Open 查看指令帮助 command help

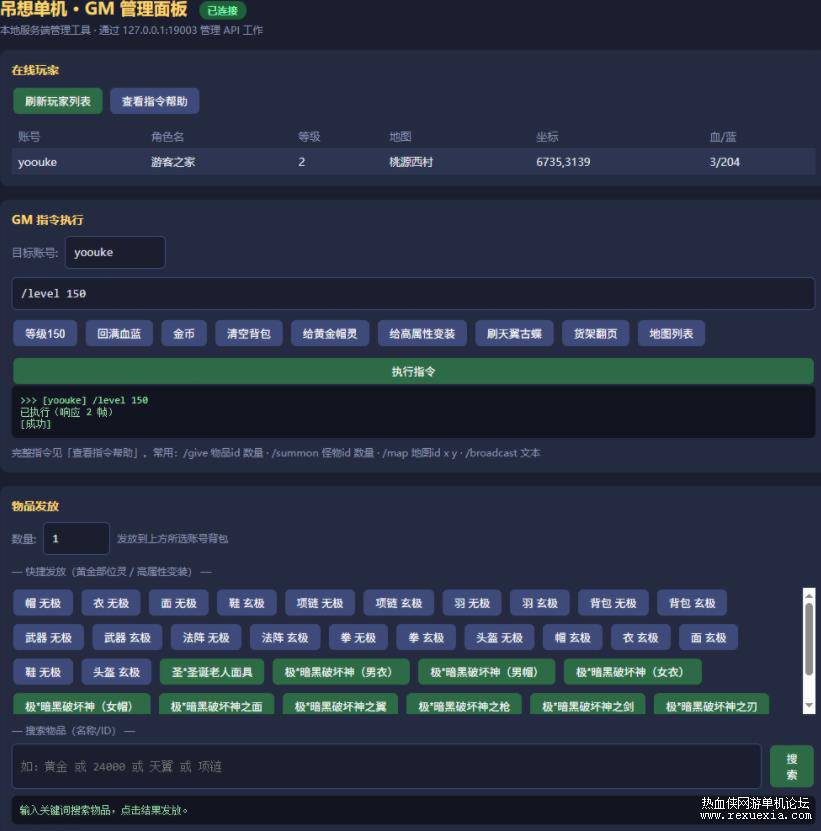(154, 101)
